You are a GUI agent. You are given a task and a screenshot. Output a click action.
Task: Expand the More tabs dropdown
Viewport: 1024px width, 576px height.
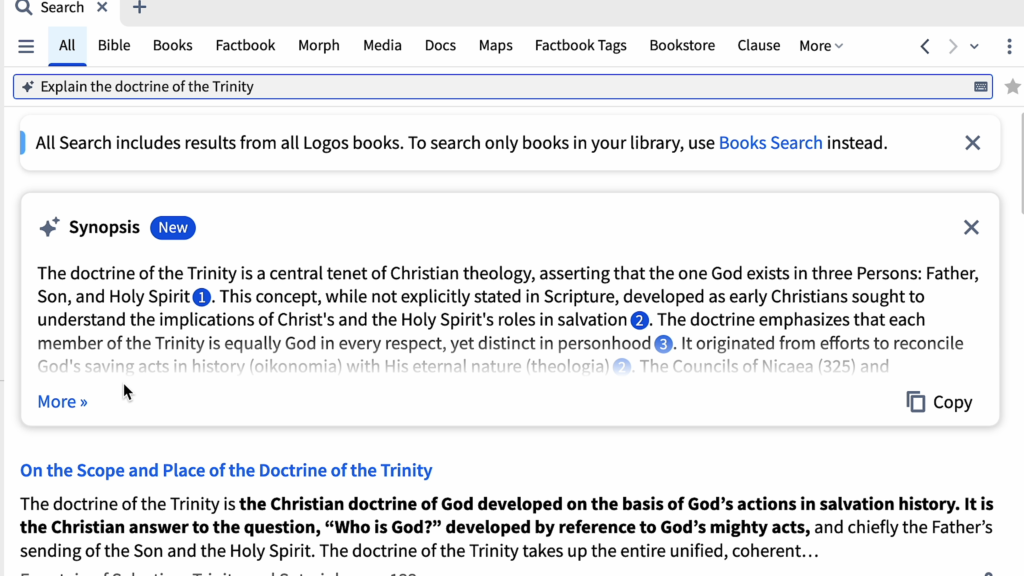point(821,46)
